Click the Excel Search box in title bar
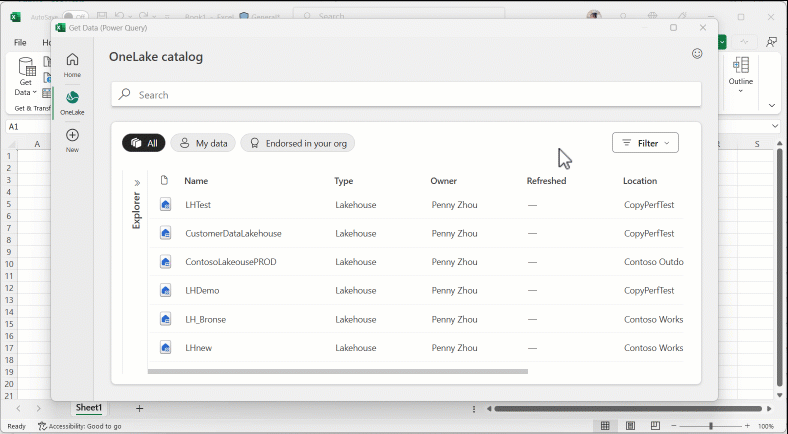This screenshot has height=434, width=788. coord(399,16)
